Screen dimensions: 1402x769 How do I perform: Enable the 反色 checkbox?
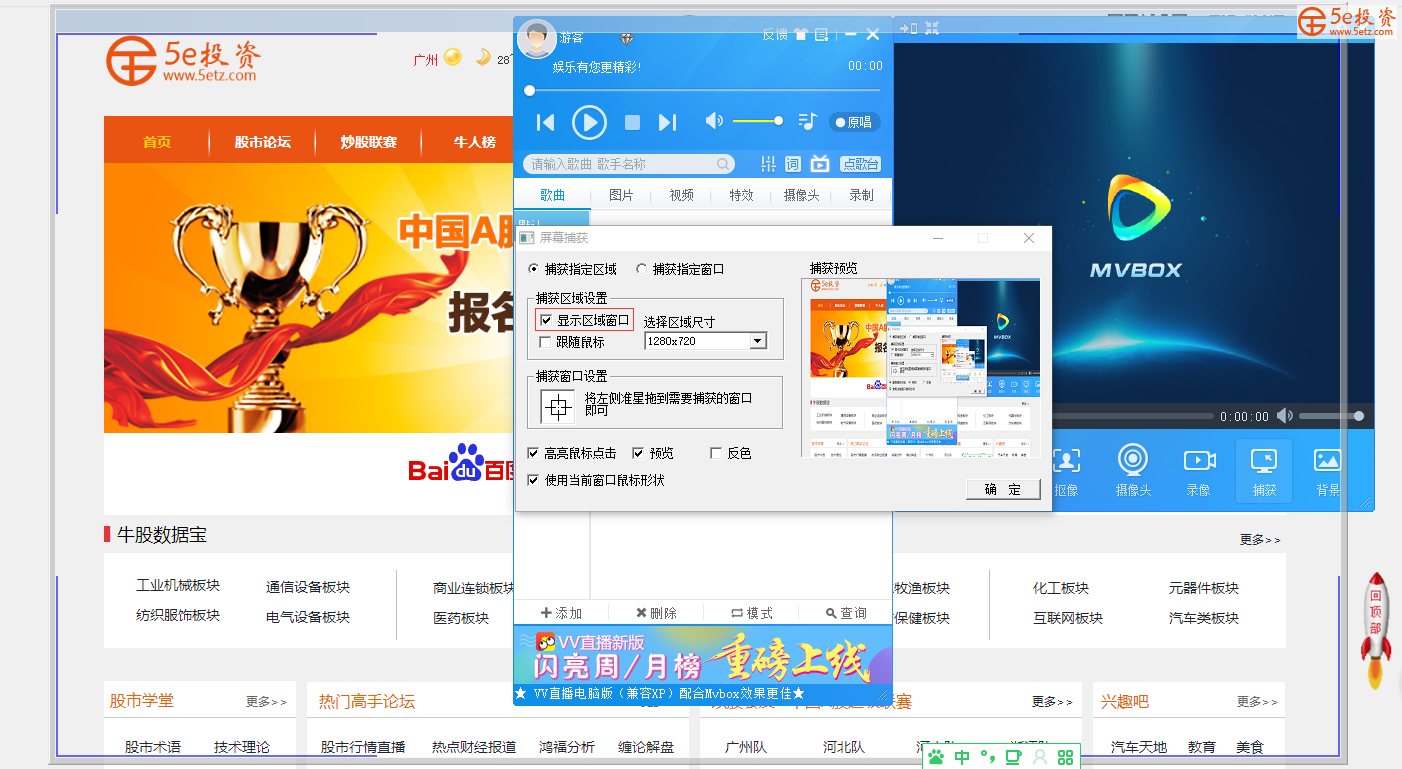716,453
